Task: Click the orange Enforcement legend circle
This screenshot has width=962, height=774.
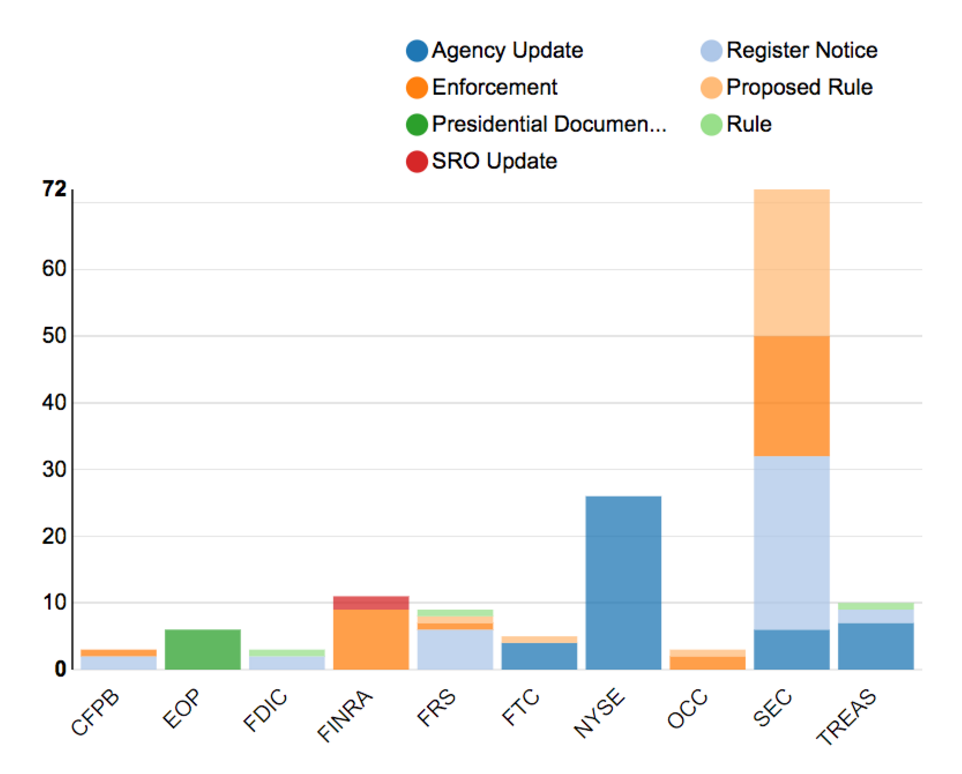Action: (417, 88)
